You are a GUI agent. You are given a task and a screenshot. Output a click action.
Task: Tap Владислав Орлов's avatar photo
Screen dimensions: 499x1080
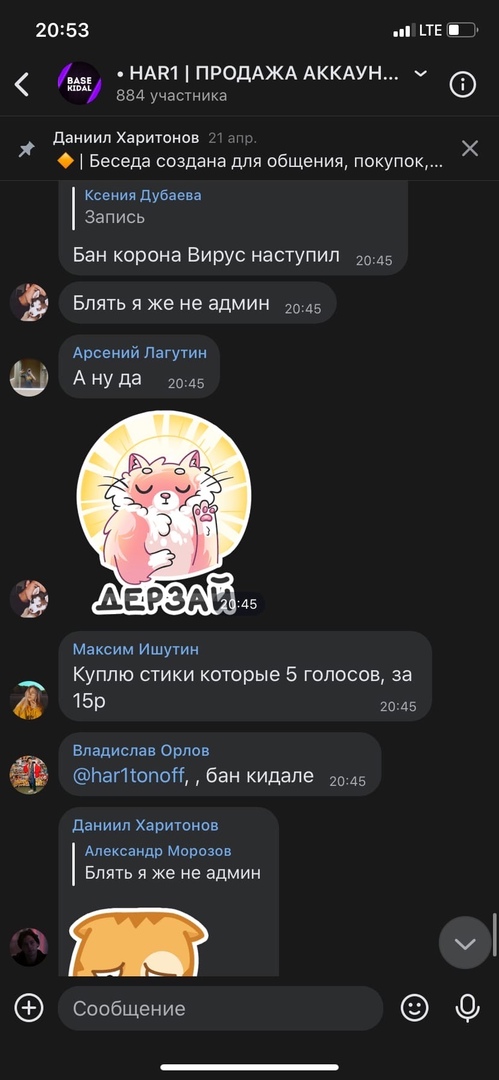tap(29, 775)
